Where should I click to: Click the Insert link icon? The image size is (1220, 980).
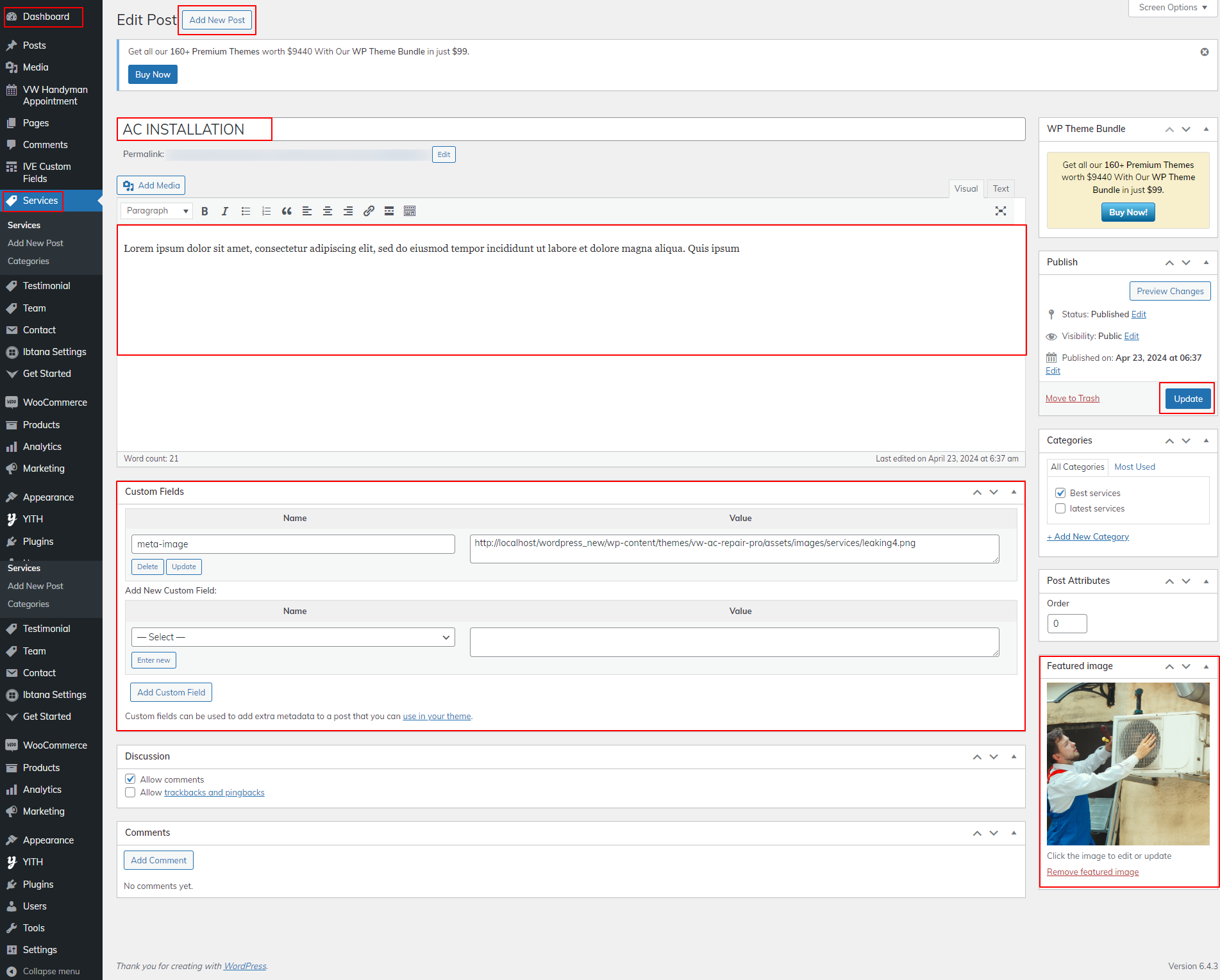(x=369, y=211)
